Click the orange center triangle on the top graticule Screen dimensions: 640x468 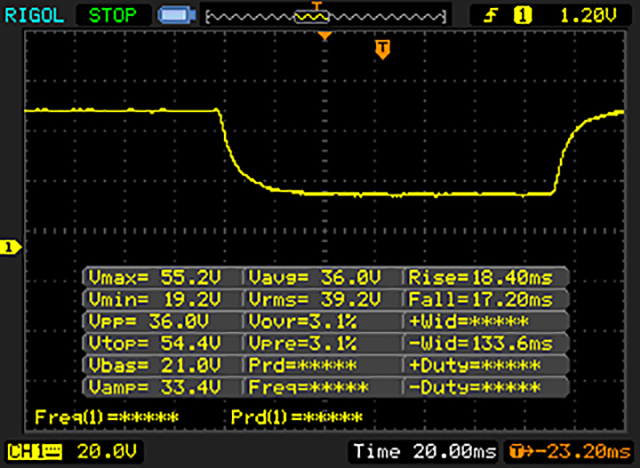tap(324, 36)
